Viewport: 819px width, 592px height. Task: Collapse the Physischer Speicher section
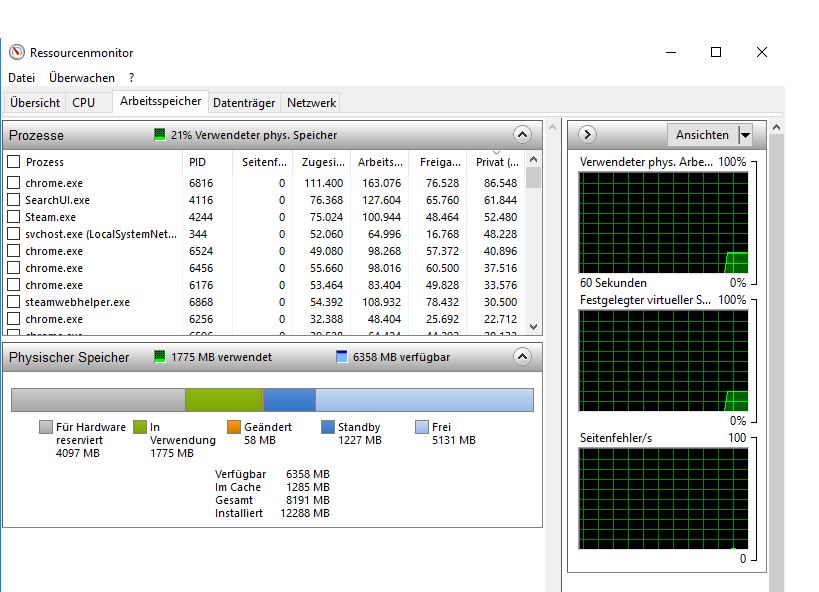[522, 357]
